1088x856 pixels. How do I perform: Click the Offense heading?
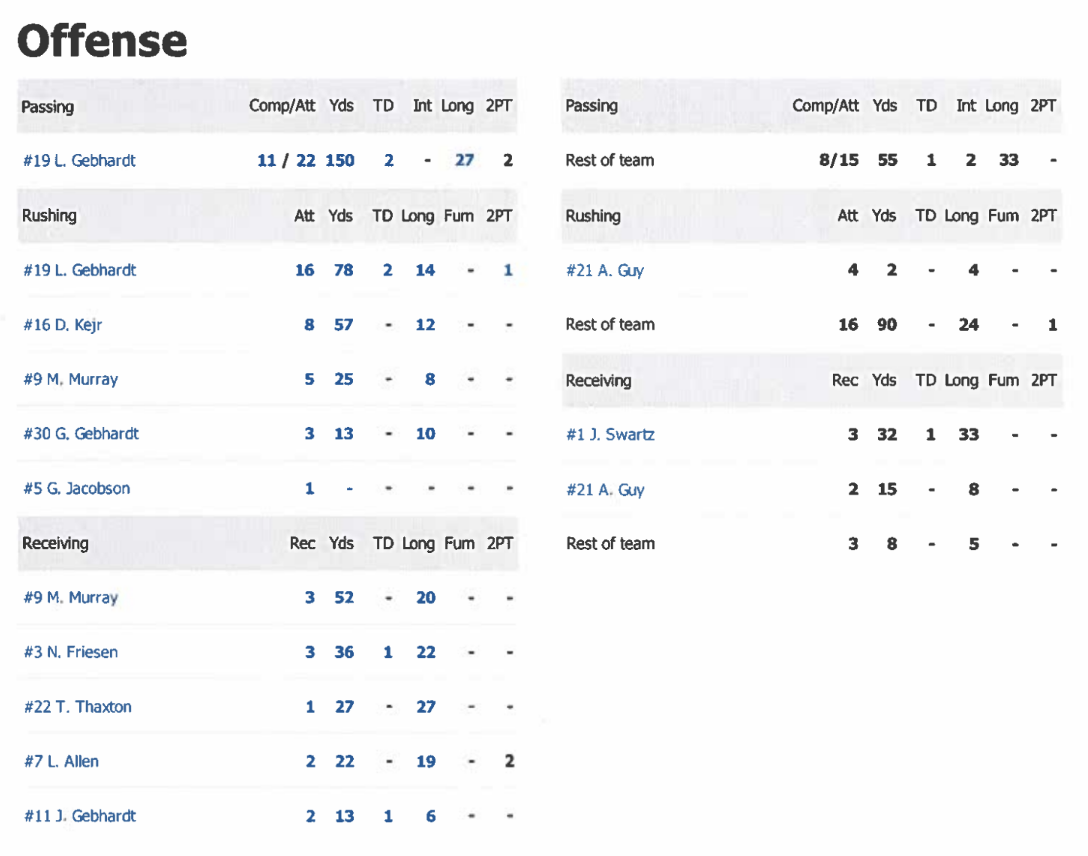(102, 41)
